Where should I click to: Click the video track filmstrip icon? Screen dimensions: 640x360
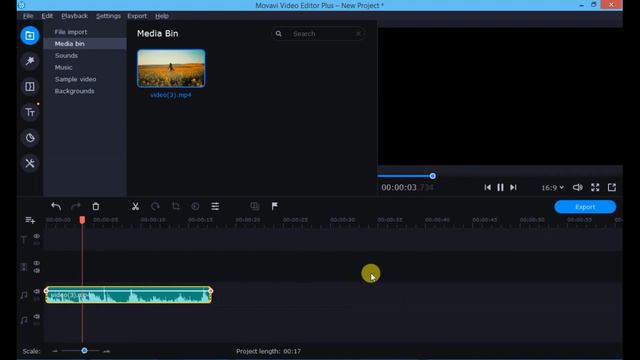[x=24, y=267]
